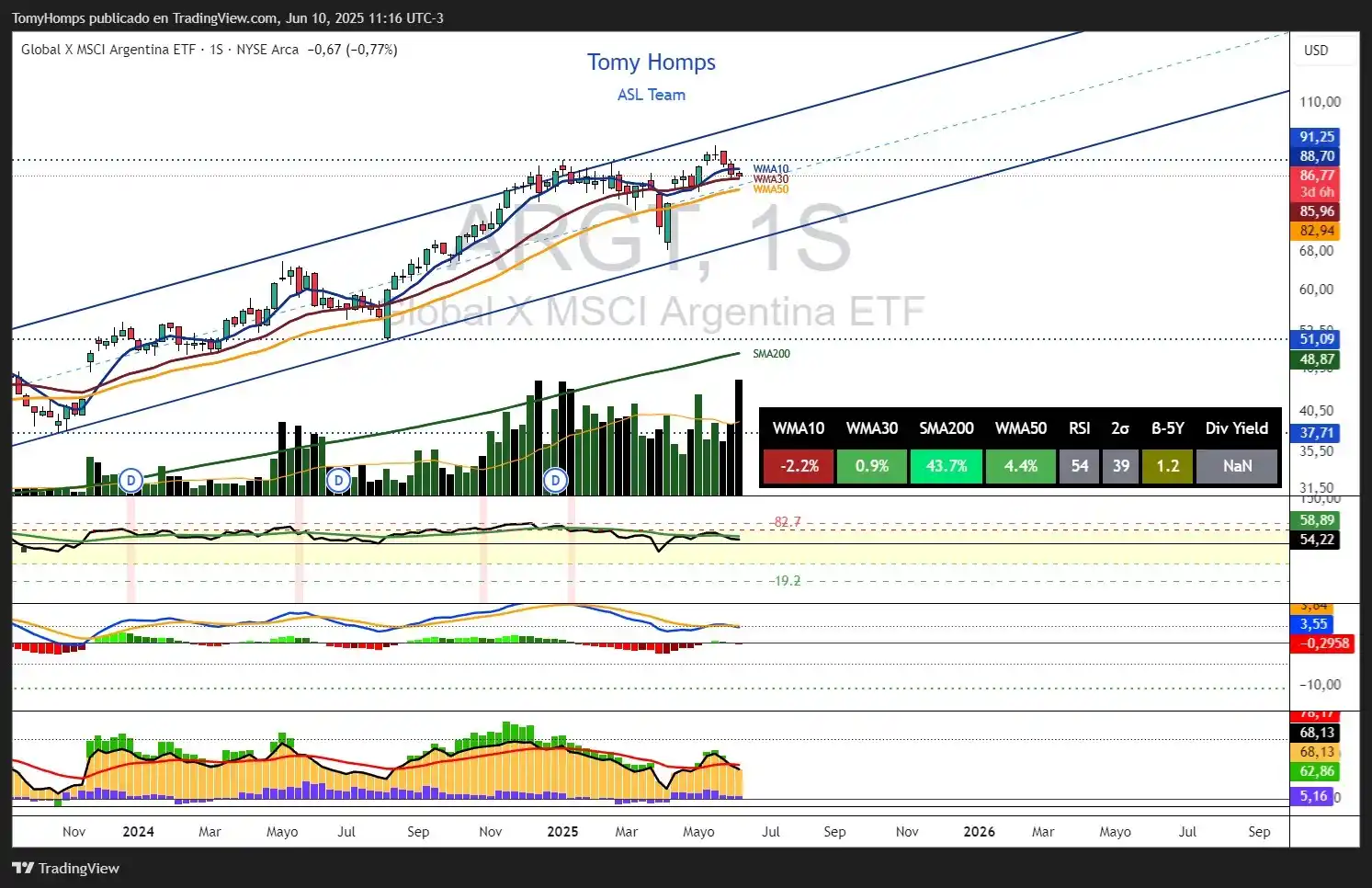Click the -2.2% red table cell
The image size is (1372, 888).
click(799, 466)
